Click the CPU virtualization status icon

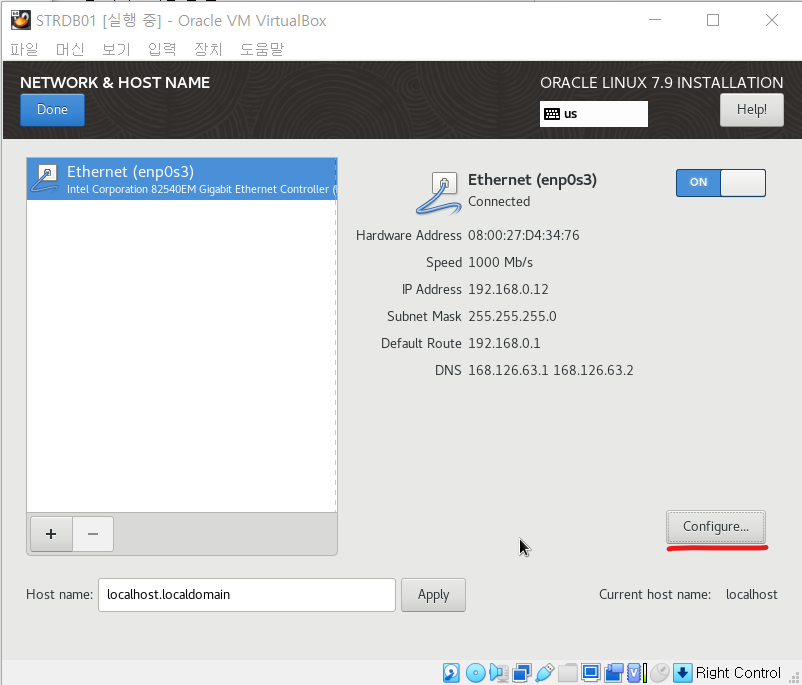coord(636,672)
